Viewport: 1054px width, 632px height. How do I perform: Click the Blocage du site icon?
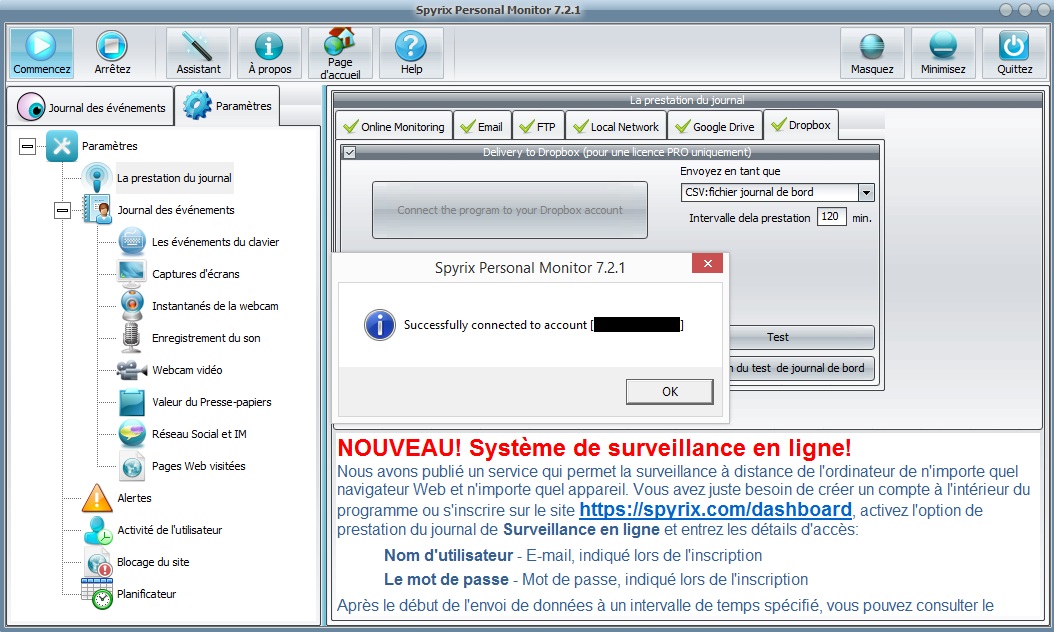(98, 562)
